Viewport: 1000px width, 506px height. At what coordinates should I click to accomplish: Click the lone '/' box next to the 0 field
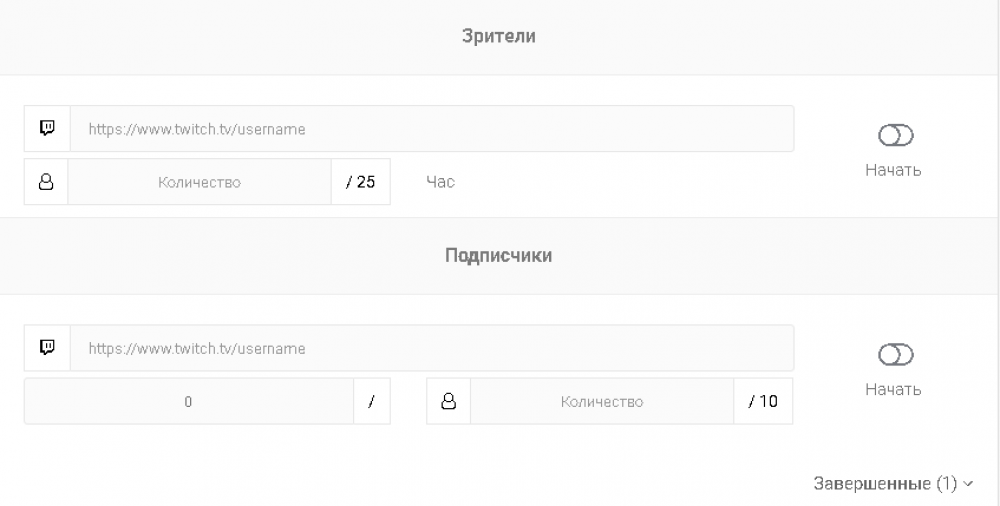pyautogui.click(x=372, y=401)
